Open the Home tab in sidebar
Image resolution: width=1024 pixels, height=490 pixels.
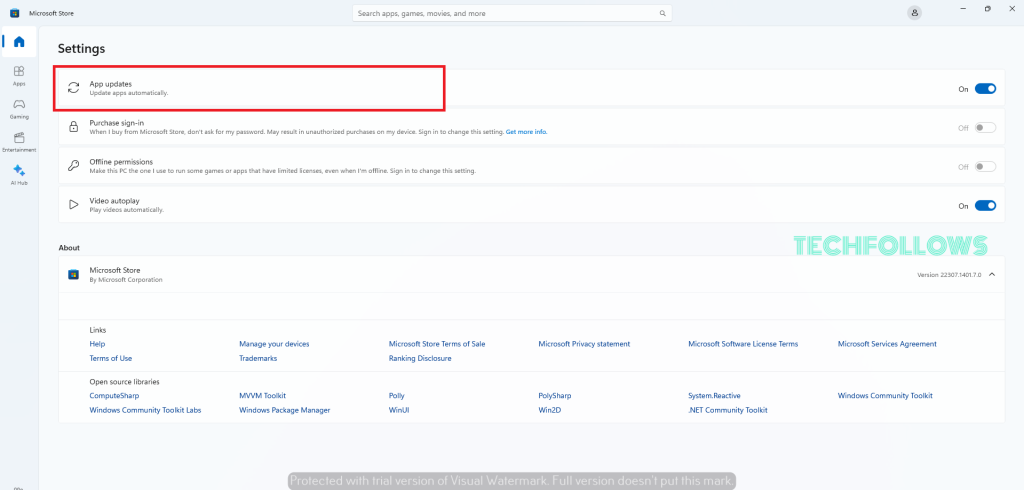tap(19, 42)
